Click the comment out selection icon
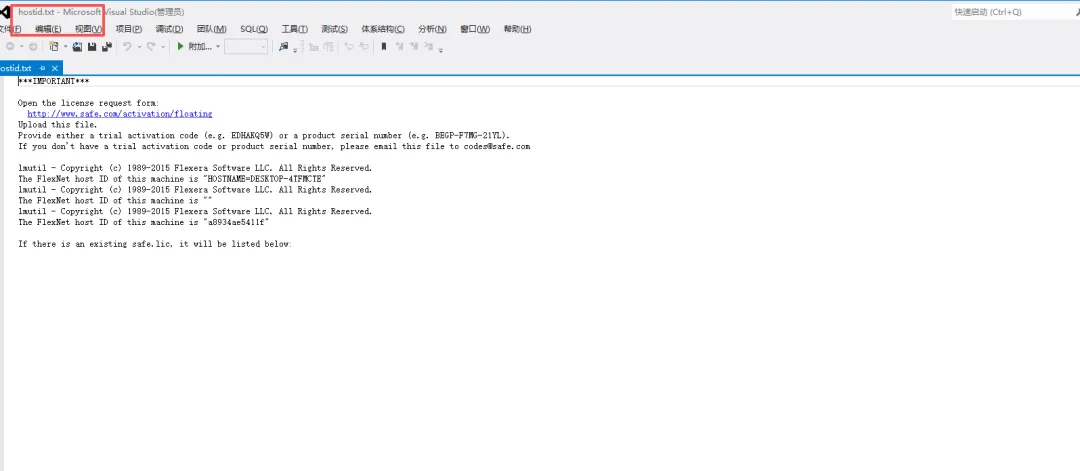The image size is (1080, 471). (x=349, y=47)
